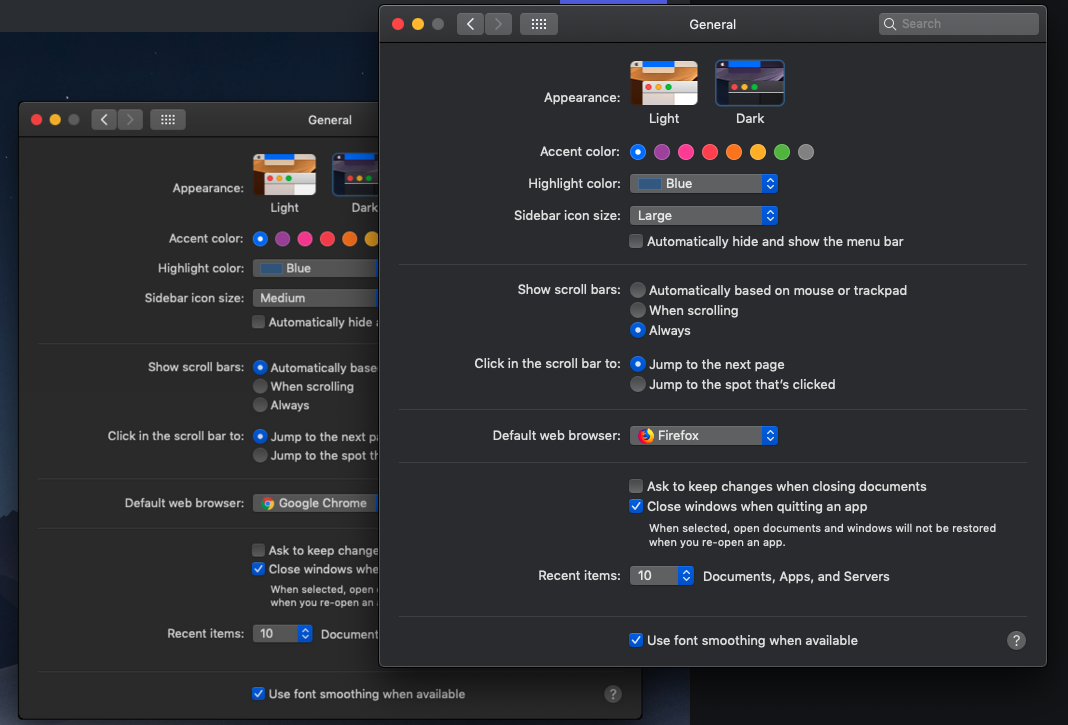Toggle Close windows checkbox in rear window

pos(258,569)
